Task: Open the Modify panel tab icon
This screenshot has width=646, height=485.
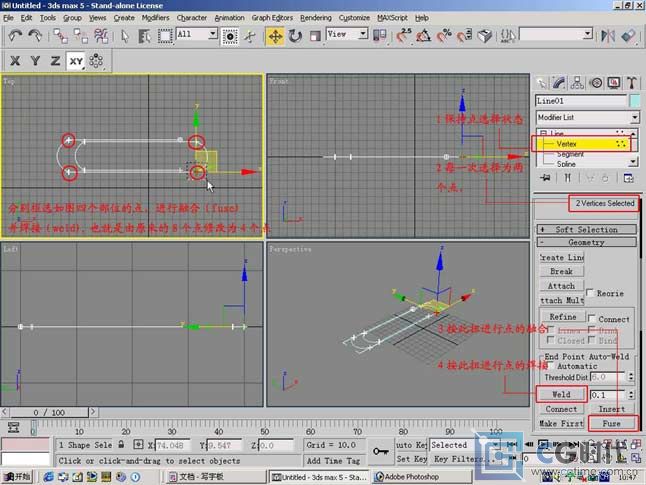Action: (559, 83)
